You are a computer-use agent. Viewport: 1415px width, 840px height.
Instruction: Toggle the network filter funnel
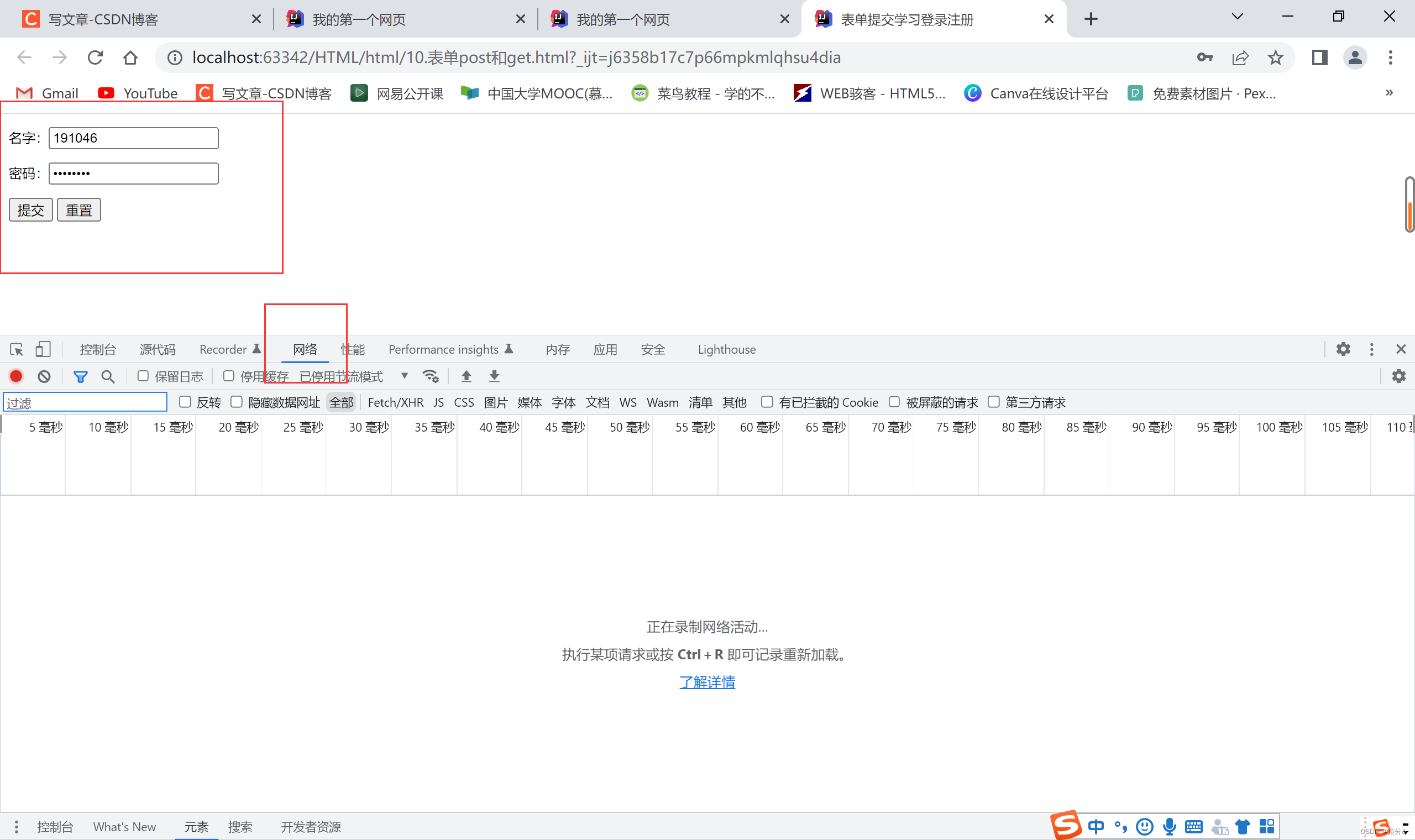80,376
